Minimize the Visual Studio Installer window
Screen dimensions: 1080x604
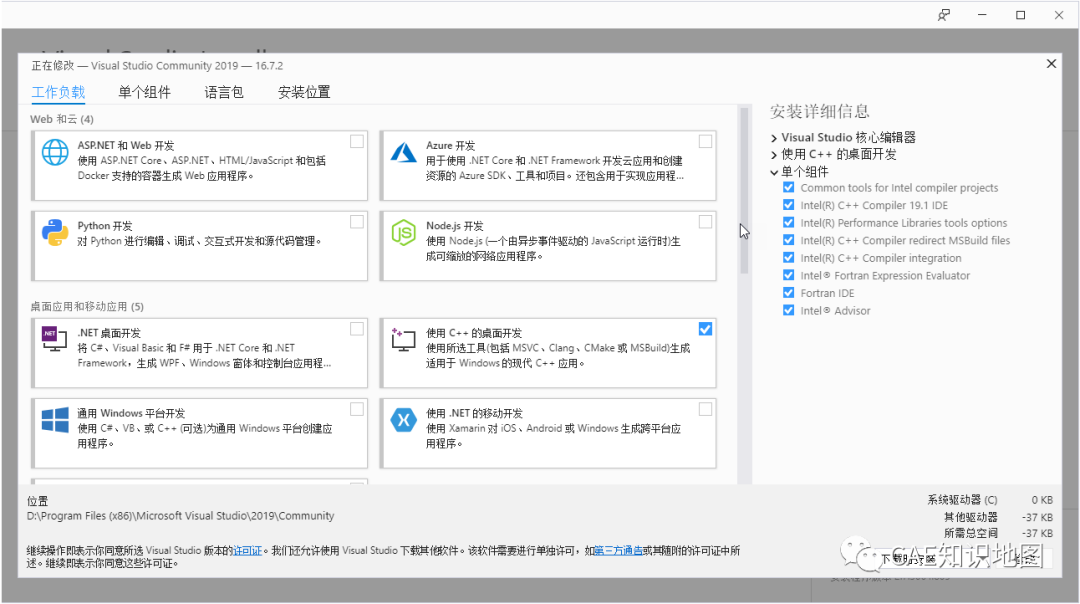pos(982,15)
